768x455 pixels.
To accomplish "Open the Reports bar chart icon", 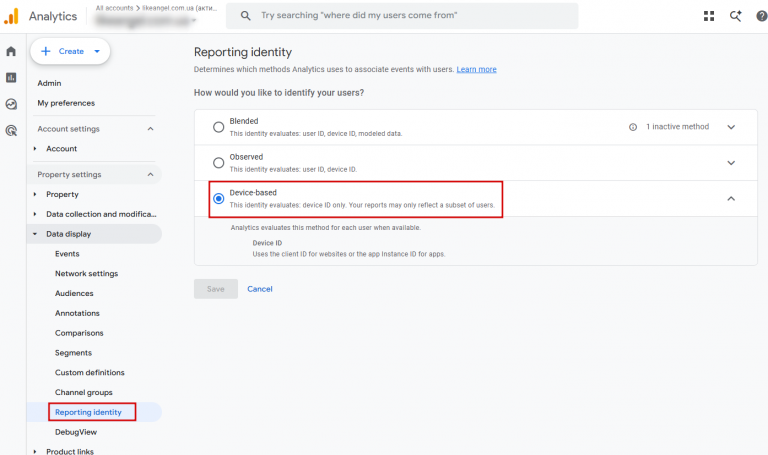I will (11, 77).
